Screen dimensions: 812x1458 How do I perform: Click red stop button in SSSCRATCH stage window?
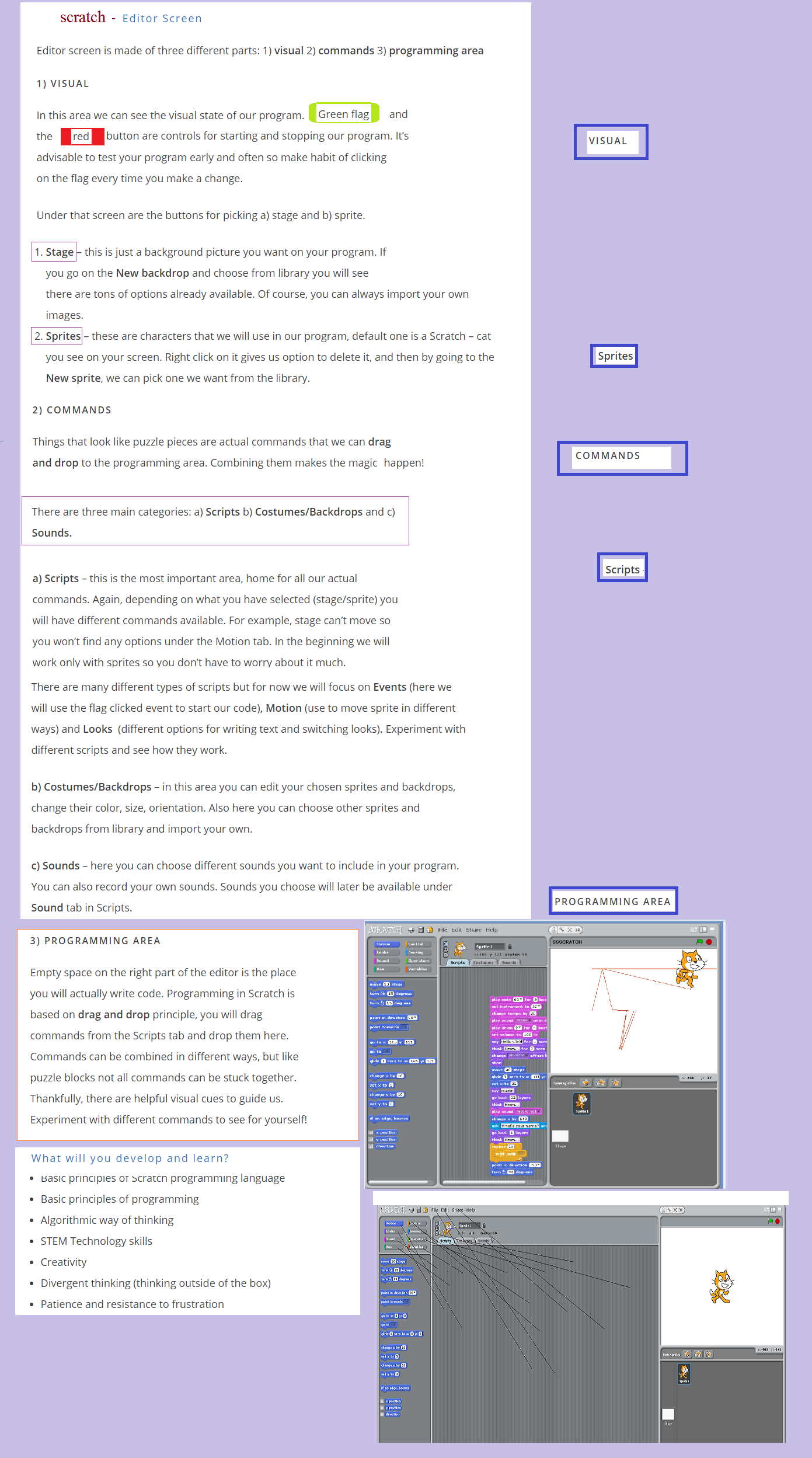pyautogui.click(x=709, y=942)
